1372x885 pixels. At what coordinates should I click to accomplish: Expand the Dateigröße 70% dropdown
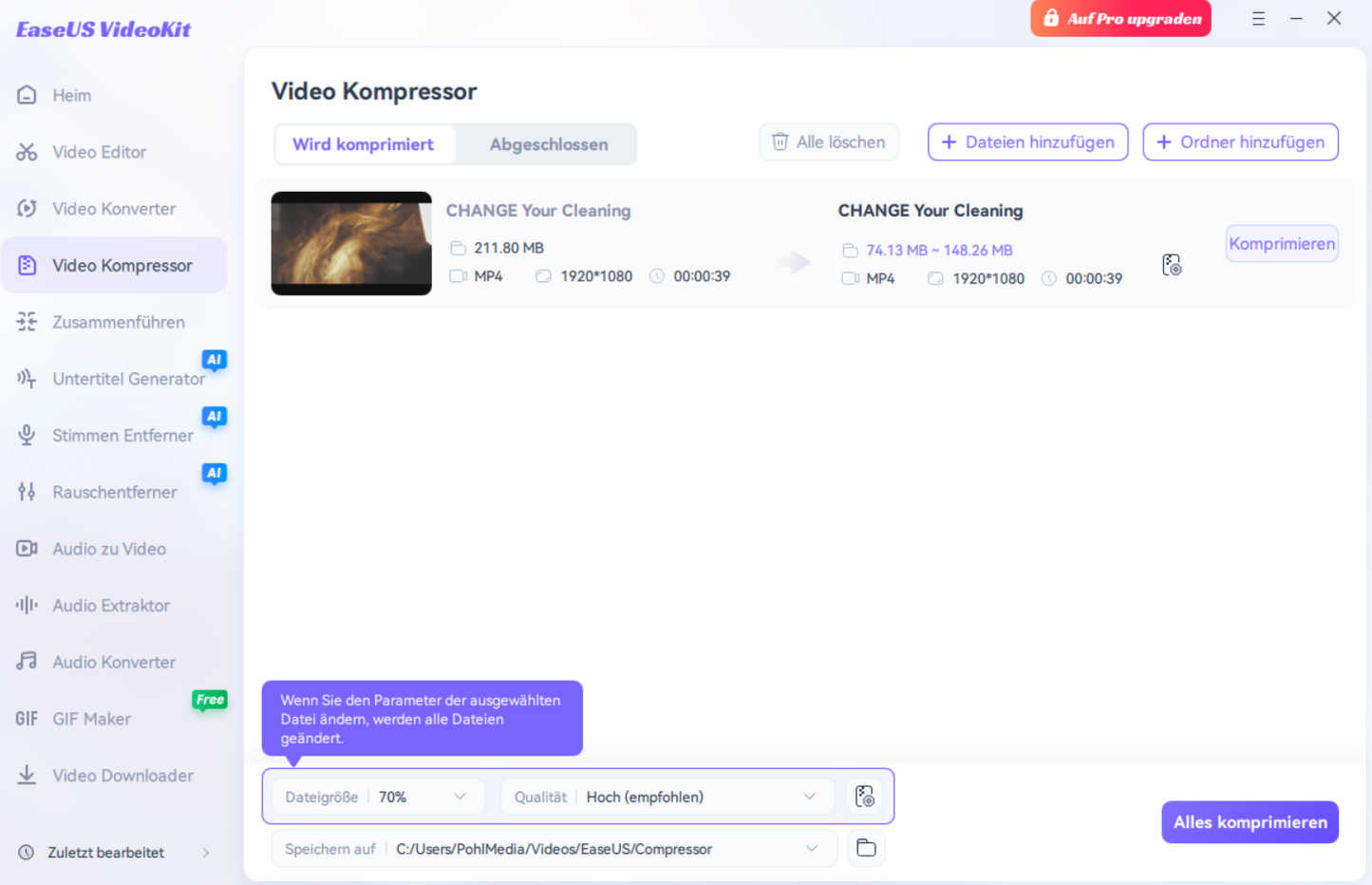tap(460, 797)
